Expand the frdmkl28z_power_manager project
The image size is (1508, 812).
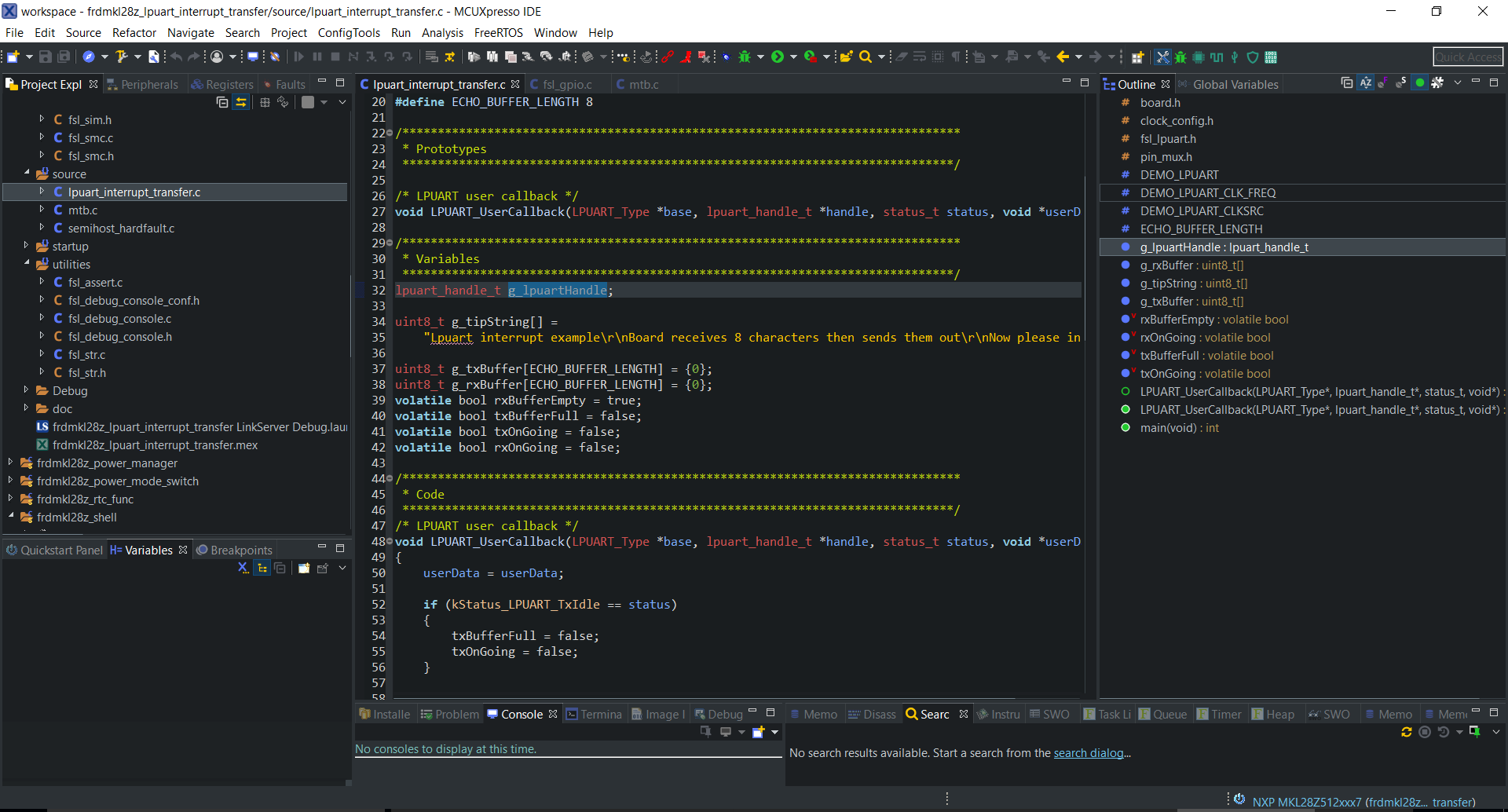pos(11,463)
